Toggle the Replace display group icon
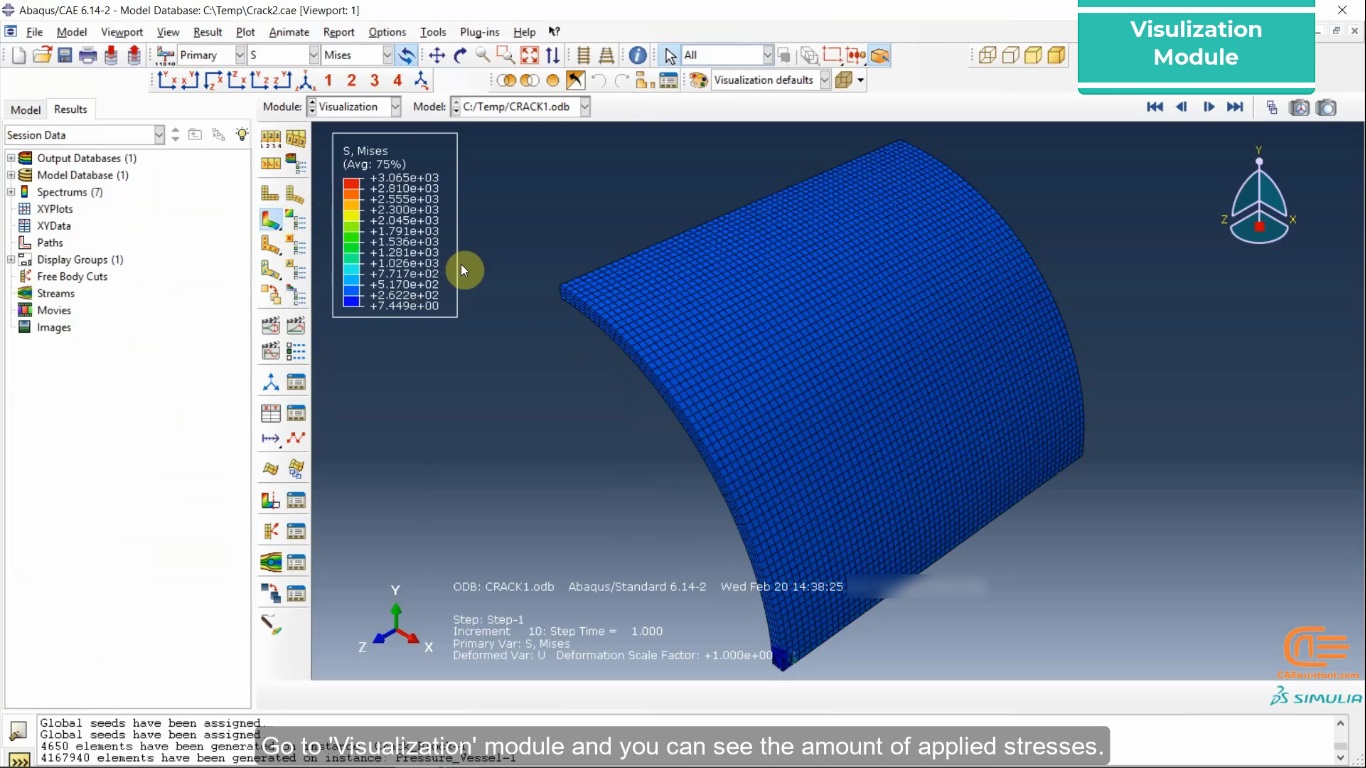The height and width of the screenshot is (768, 1366). coord(505,80)
